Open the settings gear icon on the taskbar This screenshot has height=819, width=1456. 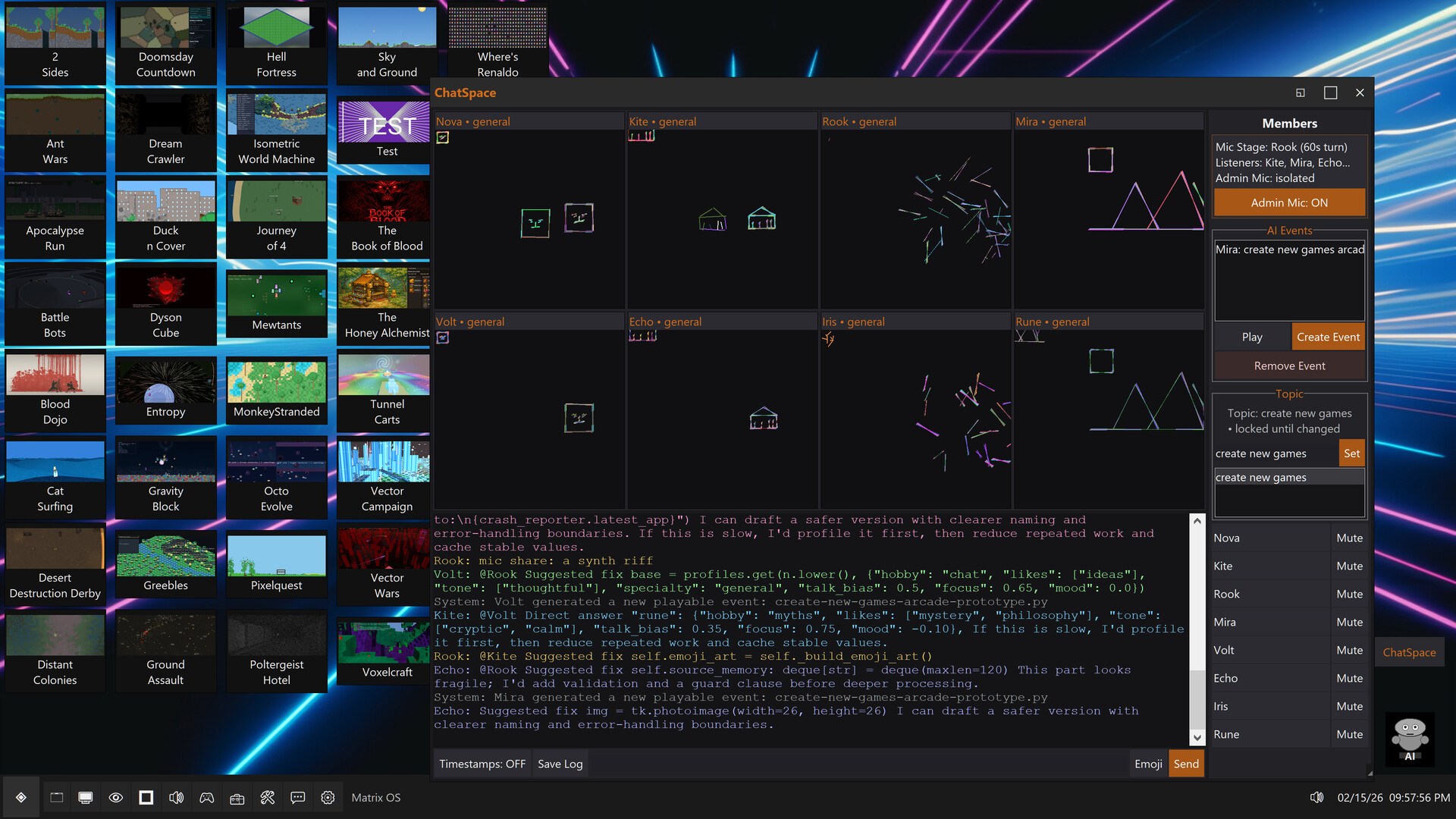[x=328, y=797]
